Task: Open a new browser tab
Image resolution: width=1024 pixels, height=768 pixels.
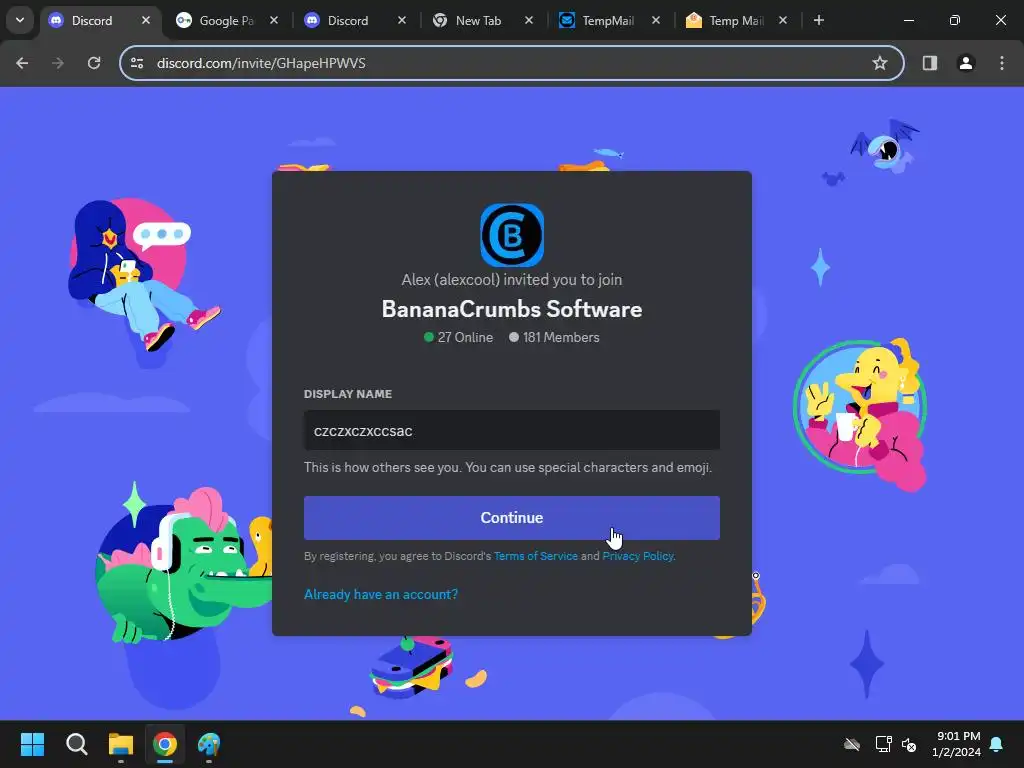Action: (x=818, y=21)
